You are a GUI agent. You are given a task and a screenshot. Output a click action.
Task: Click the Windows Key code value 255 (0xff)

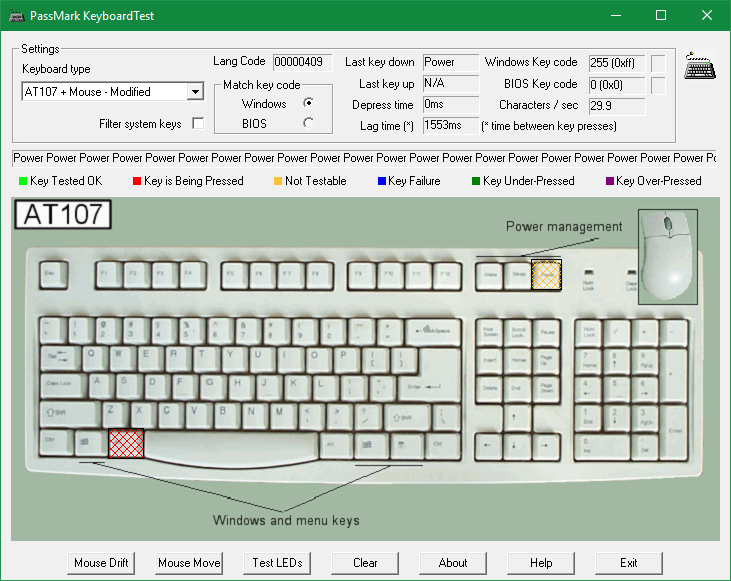pos(617,63)
